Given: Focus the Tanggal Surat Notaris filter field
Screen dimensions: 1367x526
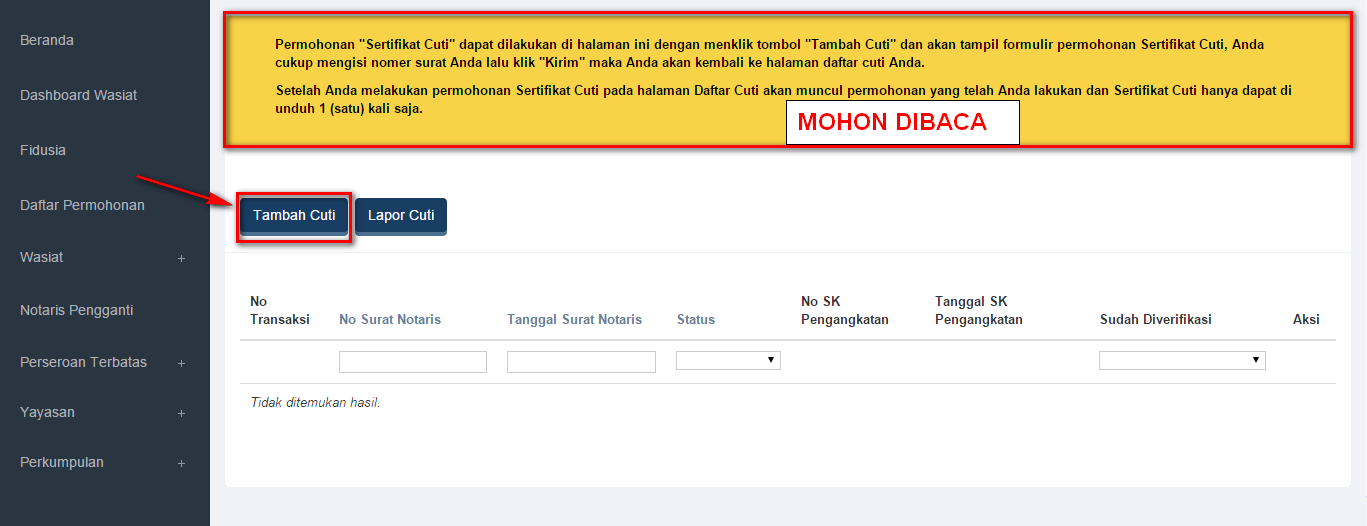Looking at the screenshot, I should click(581, 362).
